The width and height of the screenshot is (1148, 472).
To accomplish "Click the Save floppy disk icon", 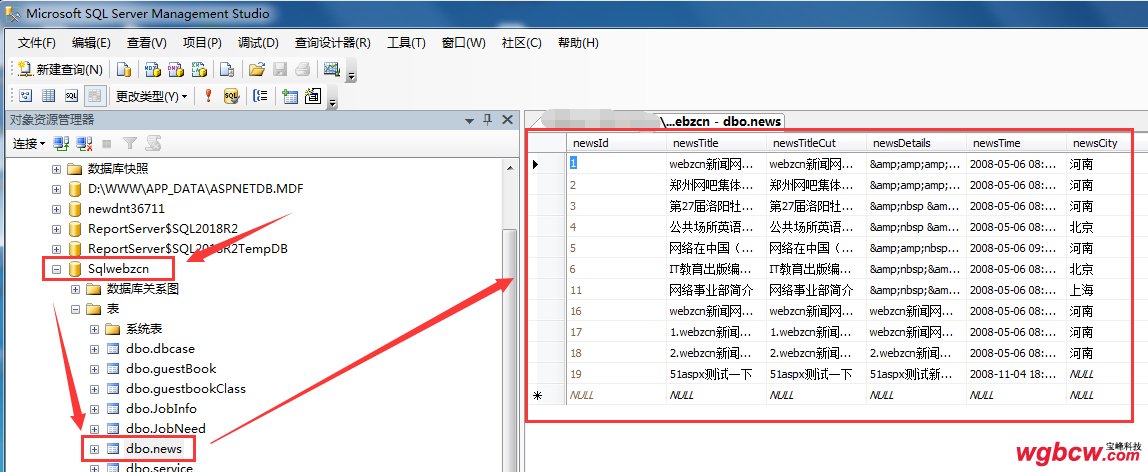I will 280,70.
